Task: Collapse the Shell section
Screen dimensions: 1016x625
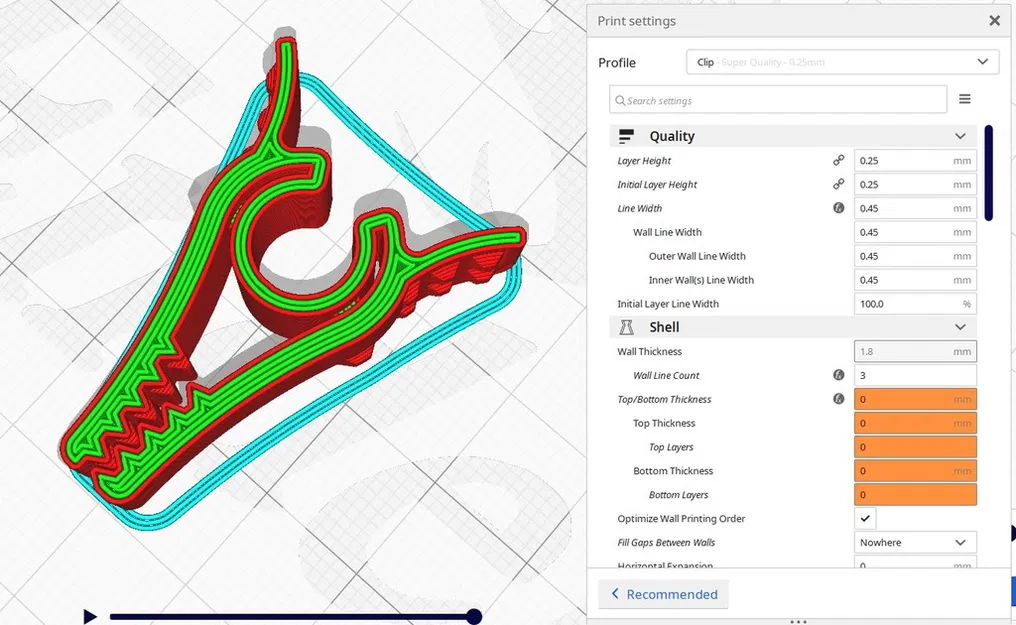Action: coord(960,327)
